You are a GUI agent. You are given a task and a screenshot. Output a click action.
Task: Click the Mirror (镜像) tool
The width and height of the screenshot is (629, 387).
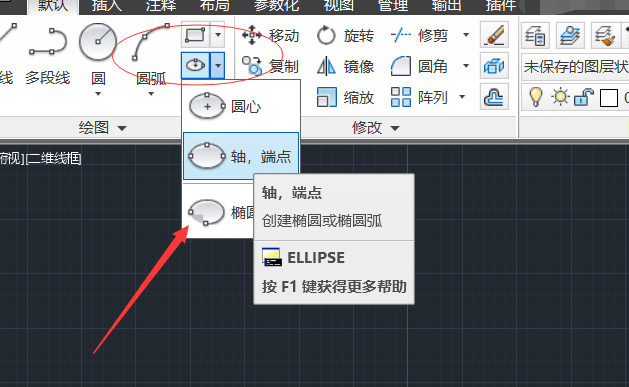[345, 66]
